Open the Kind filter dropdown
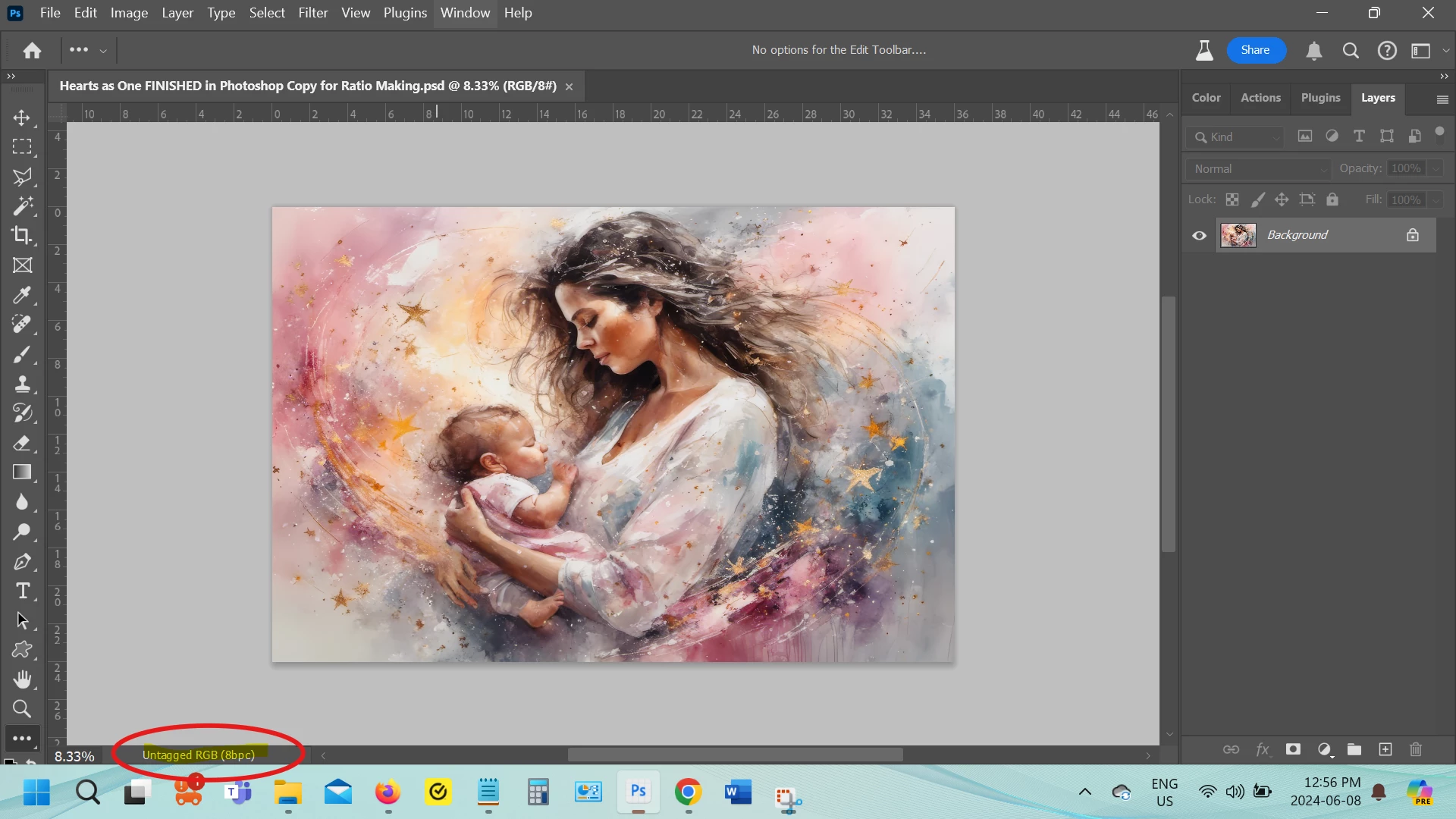The width and height of the screenshot is (1456, 819). [x=1235, y=136]
